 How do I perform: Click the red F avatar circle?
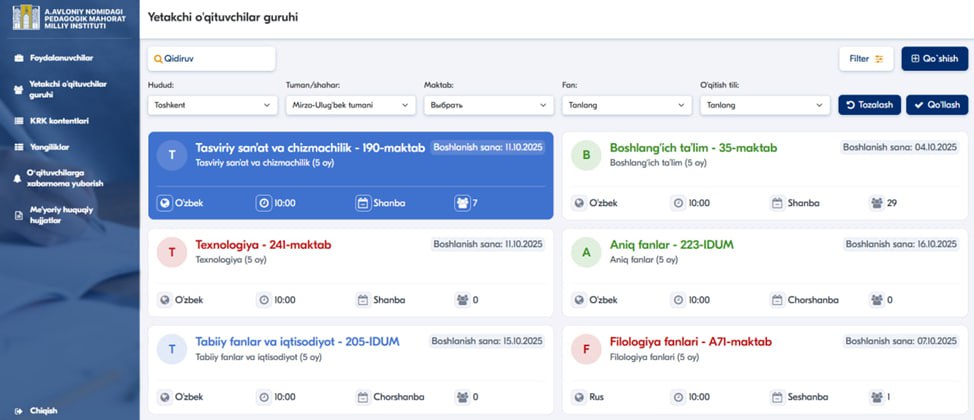tap(586, 349)
